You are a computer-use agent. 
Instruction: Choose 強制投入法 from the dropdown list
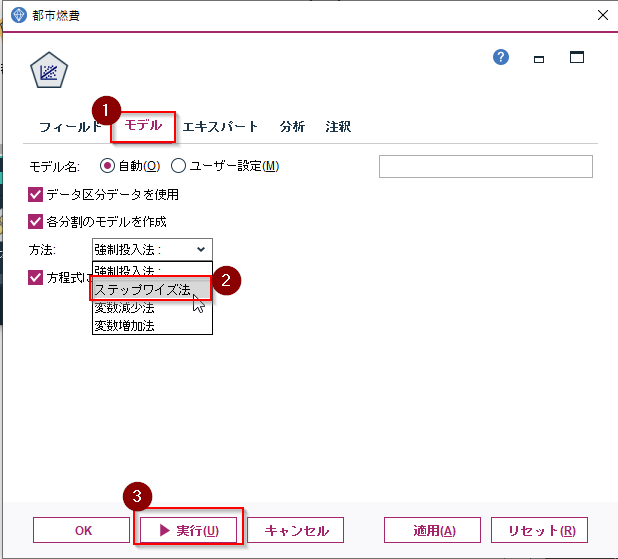[x=152, y=269]
